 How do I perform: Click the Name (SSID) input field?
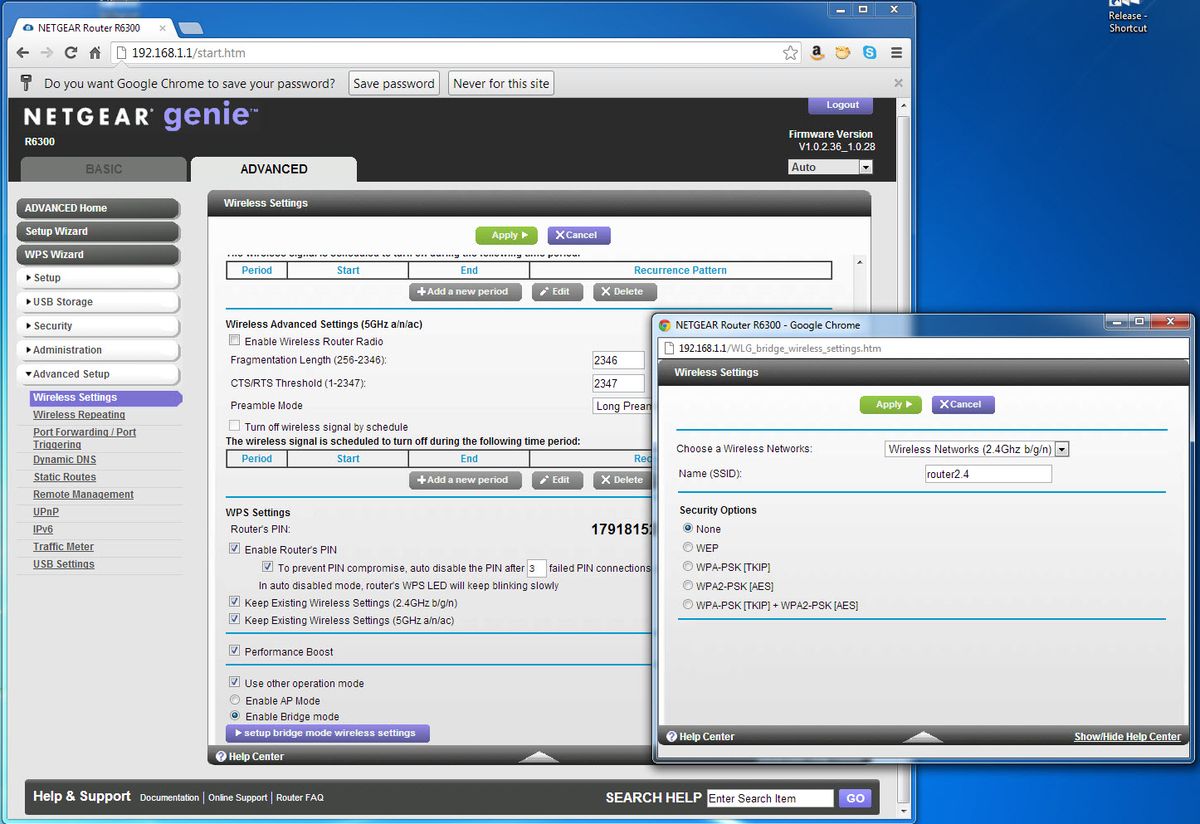click(987, 473)
